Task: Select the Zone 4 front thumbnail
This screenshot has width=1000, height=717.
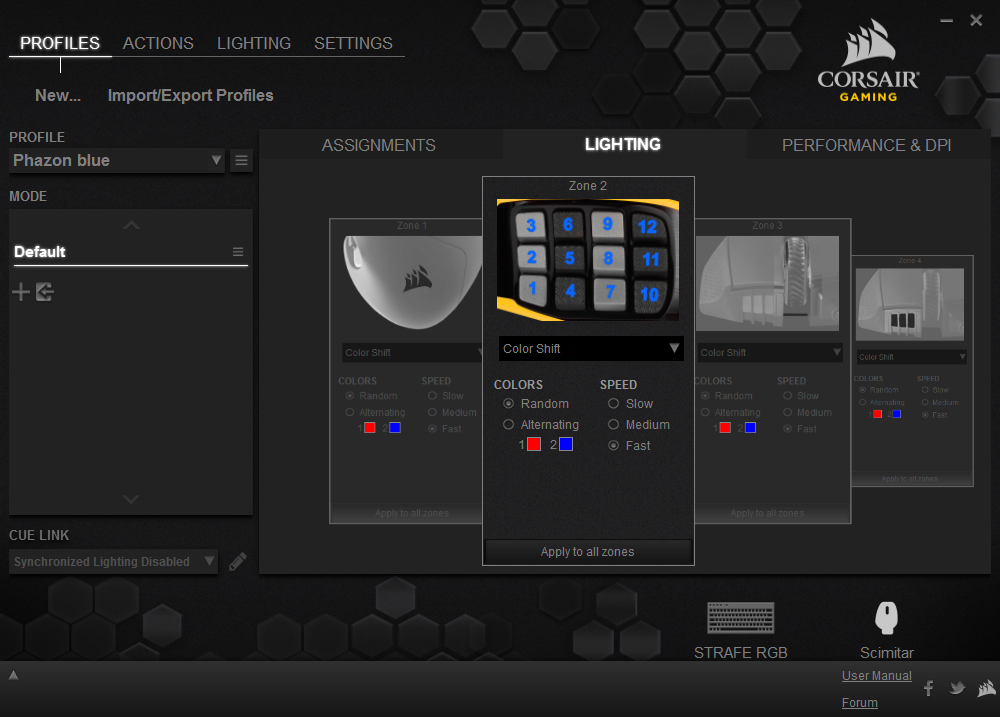Action: 909,304
